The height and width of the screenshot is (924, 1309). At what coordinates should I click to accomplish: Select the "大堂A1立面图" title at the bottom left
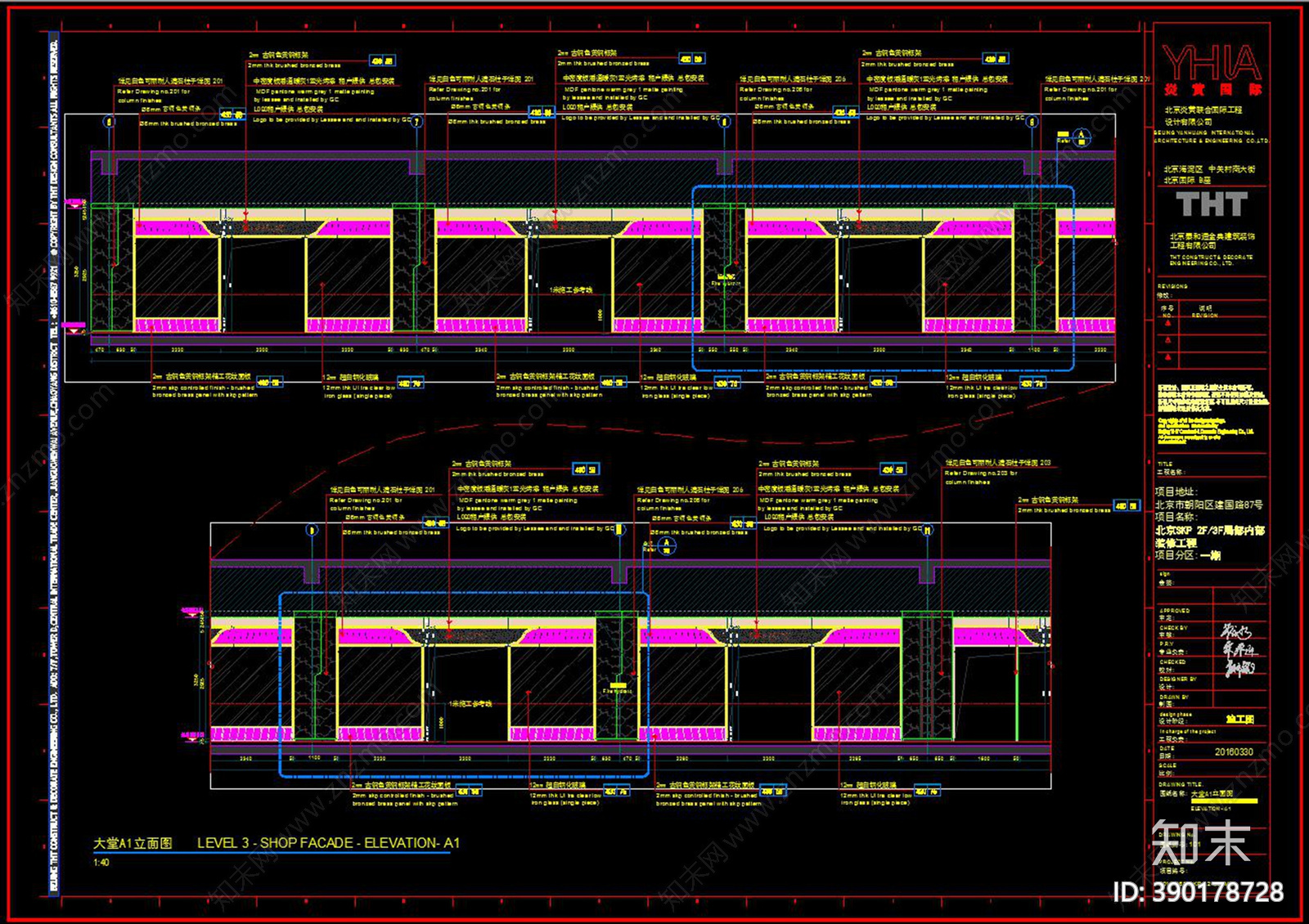coord(133,843)
